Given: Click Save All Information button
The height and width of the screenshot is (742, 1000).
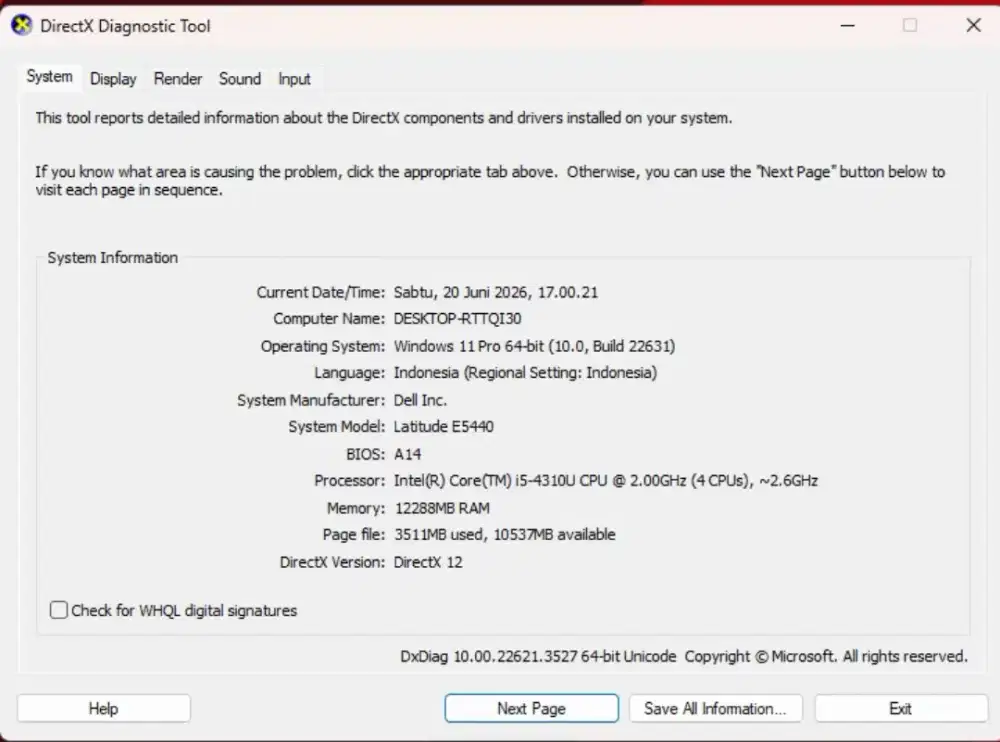Looking at the screenshot, I should click(x=716, y=708).
